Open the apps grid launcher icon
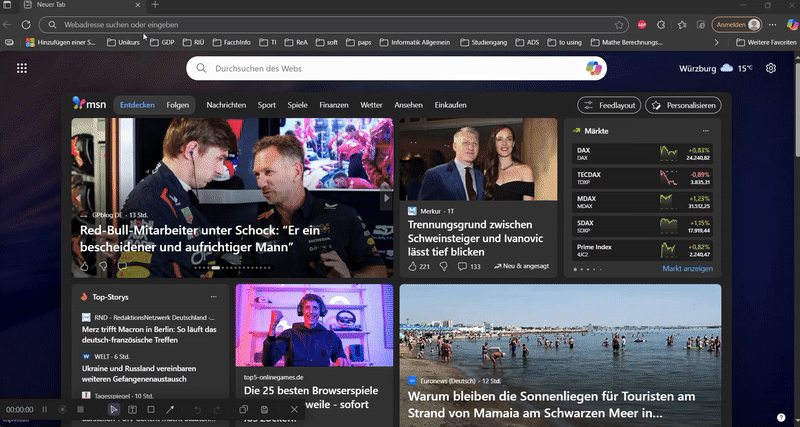The image size is (800, 427). [22, 68]
